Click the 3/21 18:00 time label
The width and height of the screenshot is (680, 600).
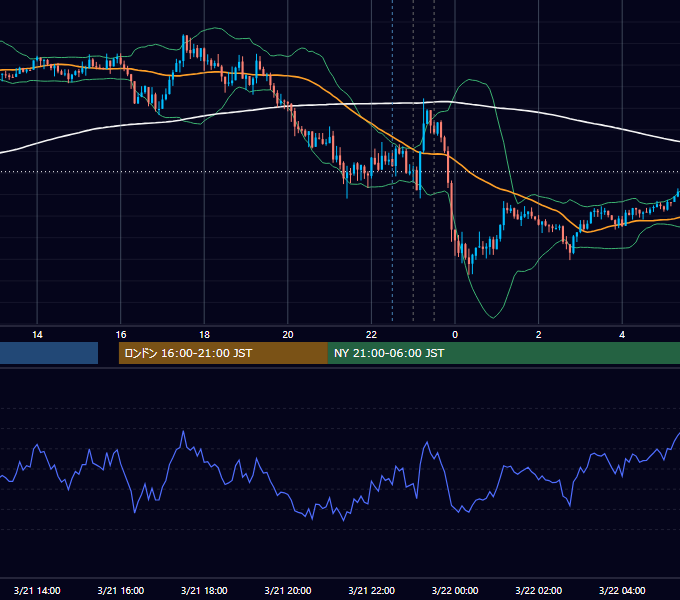coord(204,590)
